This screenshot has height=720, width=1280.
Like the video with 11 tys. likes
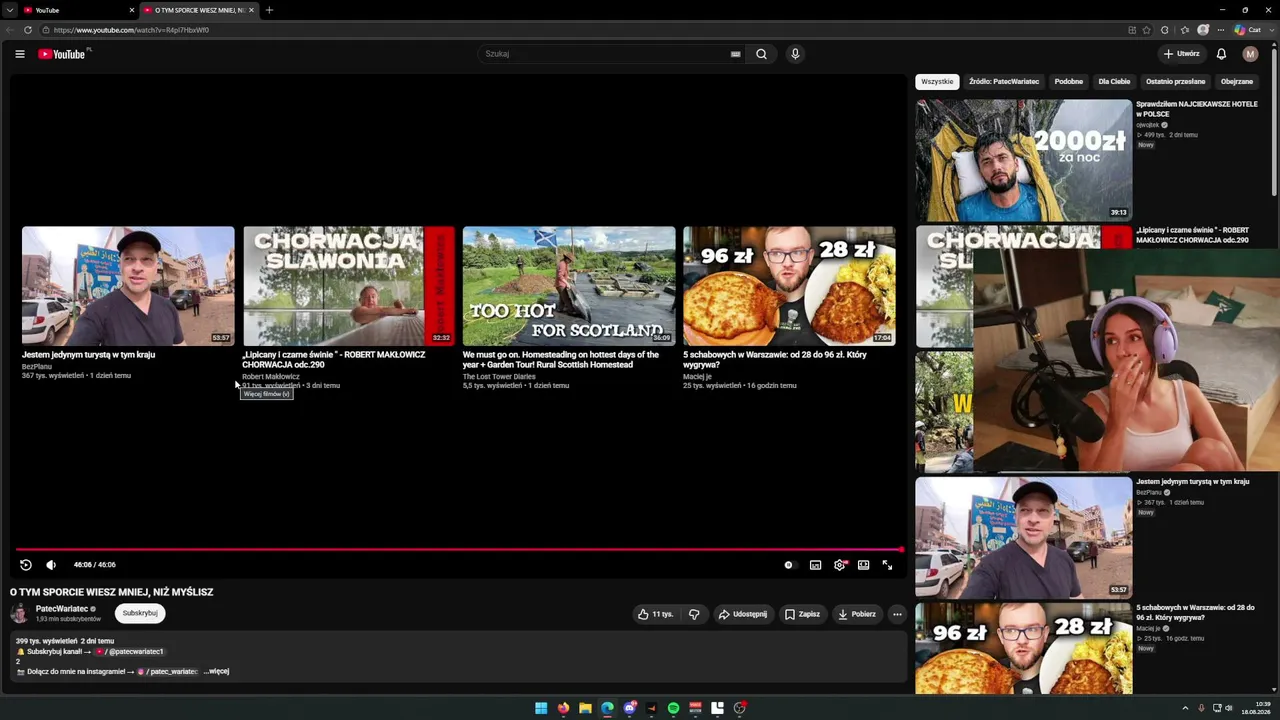pos(655,614)
